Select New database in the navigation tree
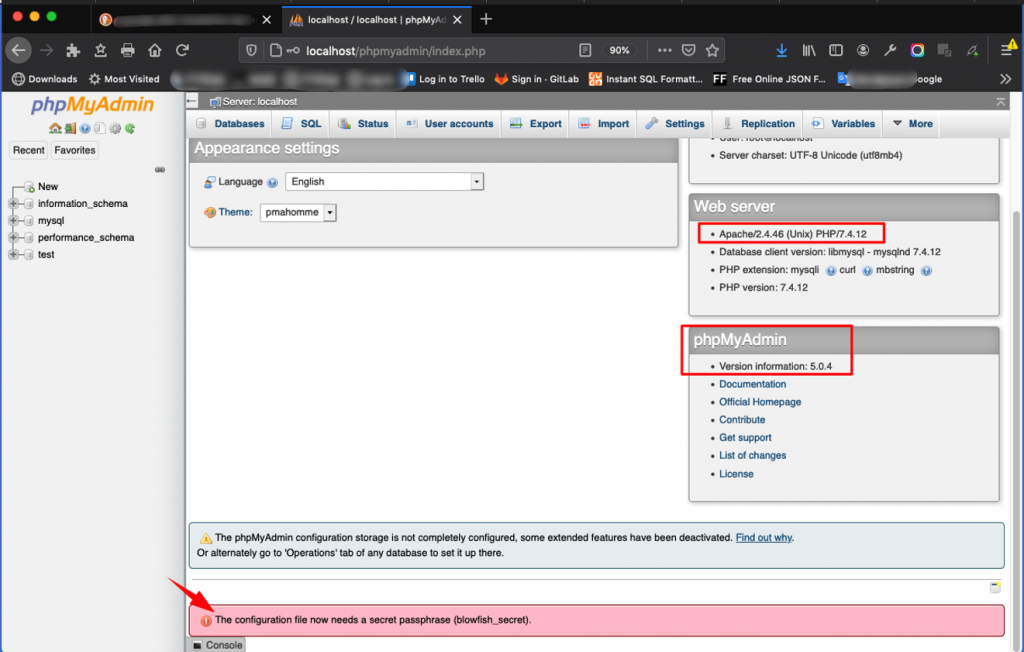The image size is (1024, 652). [48, 187]
